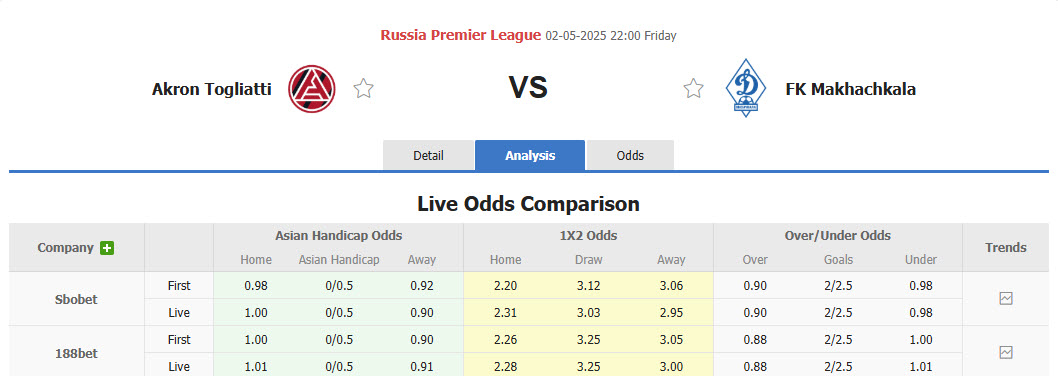Click the Akron Togliatti team logo
1058x376 pixels.
312,88
